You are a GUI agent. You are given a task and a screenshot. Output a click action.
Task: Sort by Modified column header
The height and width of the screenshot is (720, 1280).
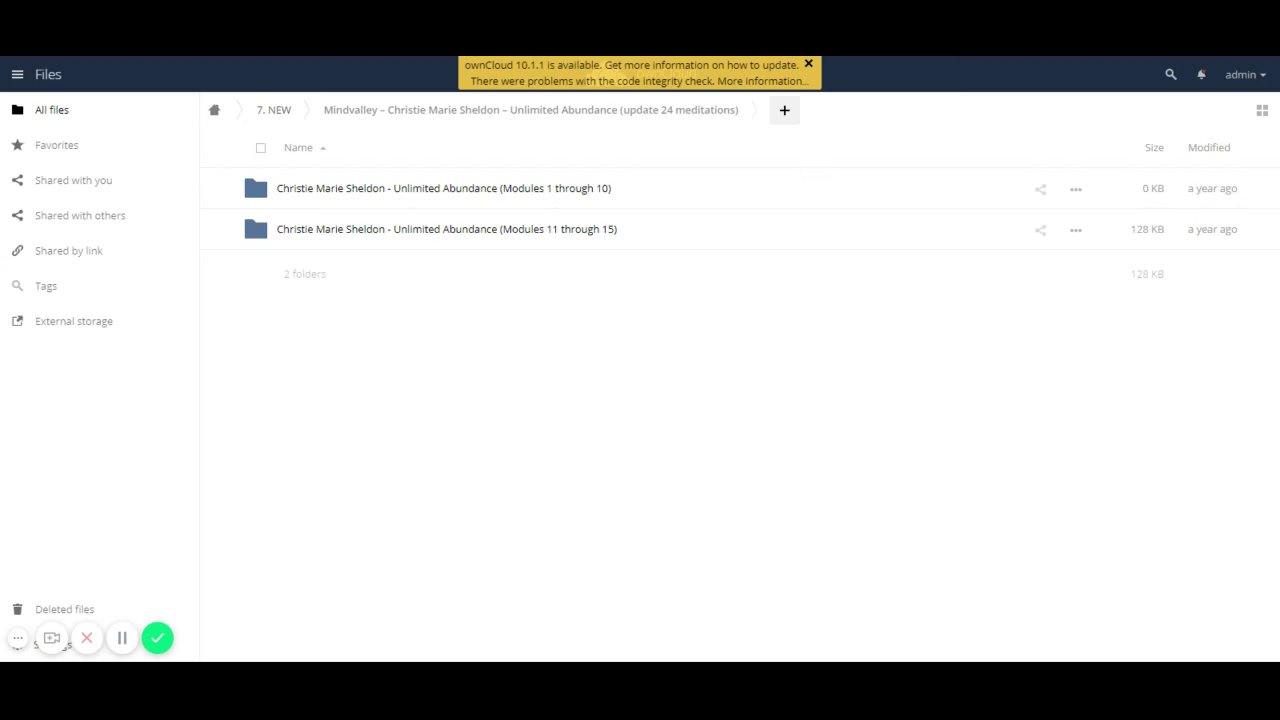[x=1209, y=148]
